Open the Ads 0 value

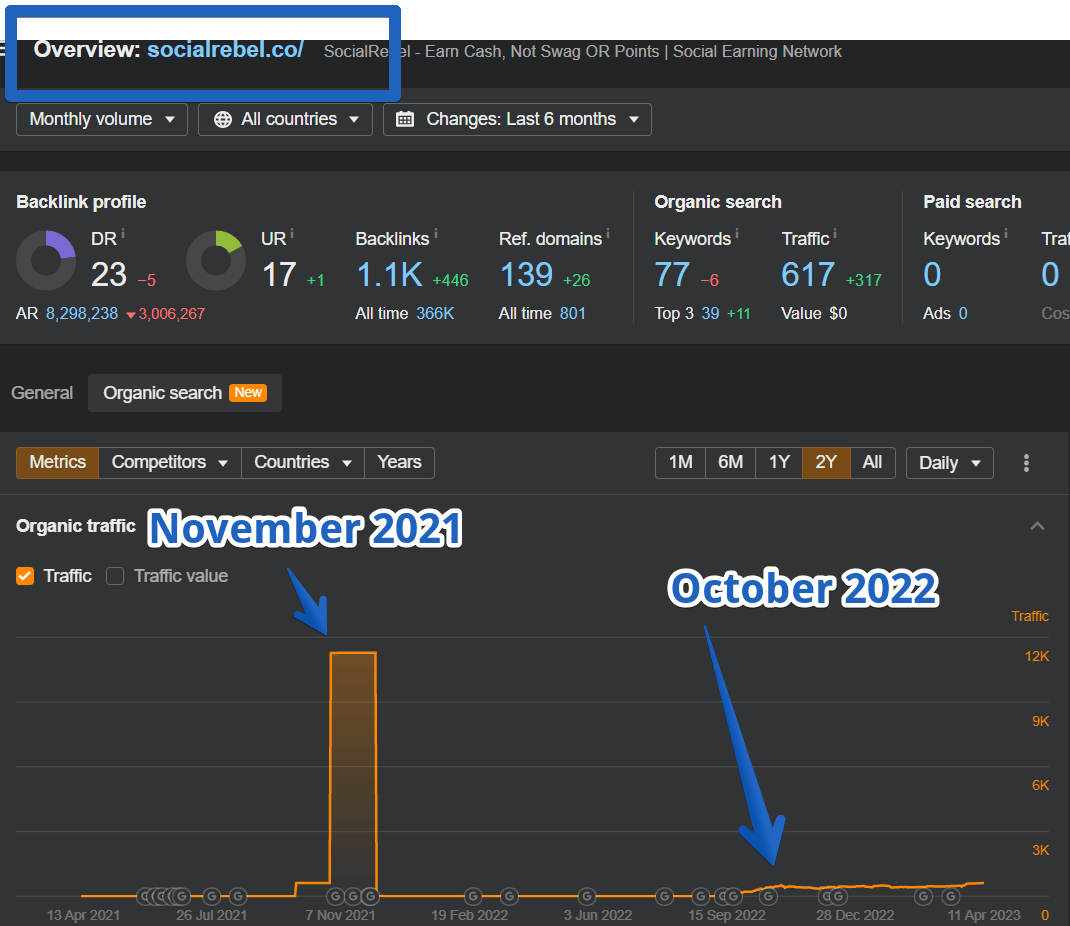point(963,314)
